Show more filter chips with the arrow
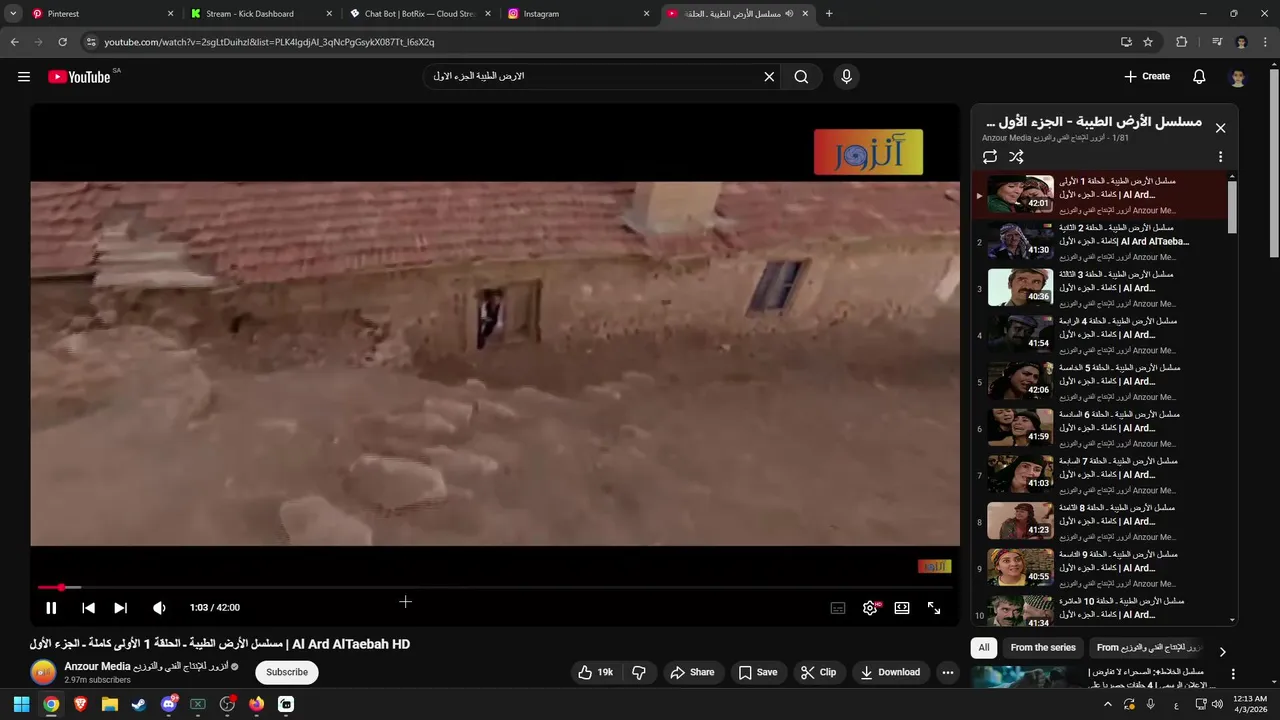This screenshot has width=1280, height=720. [x=1222, y=651]
